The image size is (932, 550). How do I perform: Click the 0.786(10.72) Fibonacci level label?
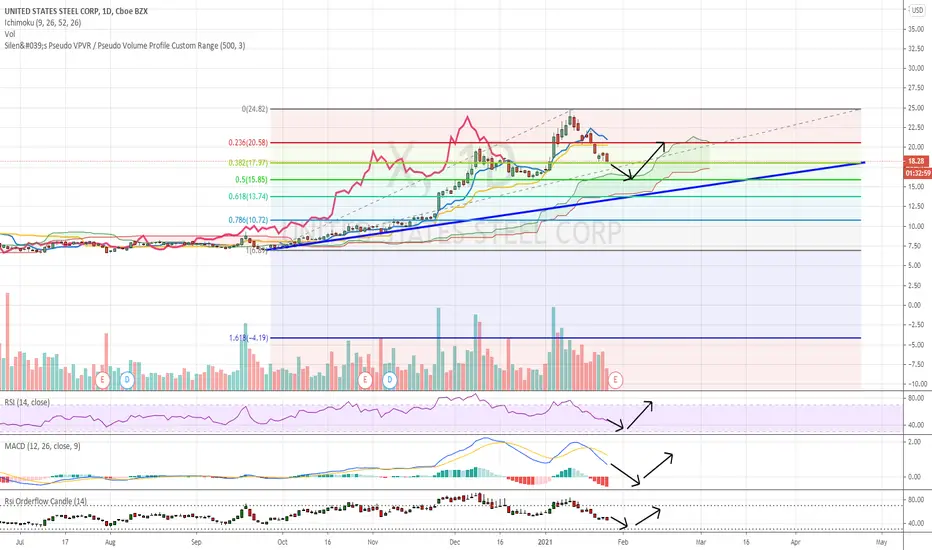coord(248,220)
